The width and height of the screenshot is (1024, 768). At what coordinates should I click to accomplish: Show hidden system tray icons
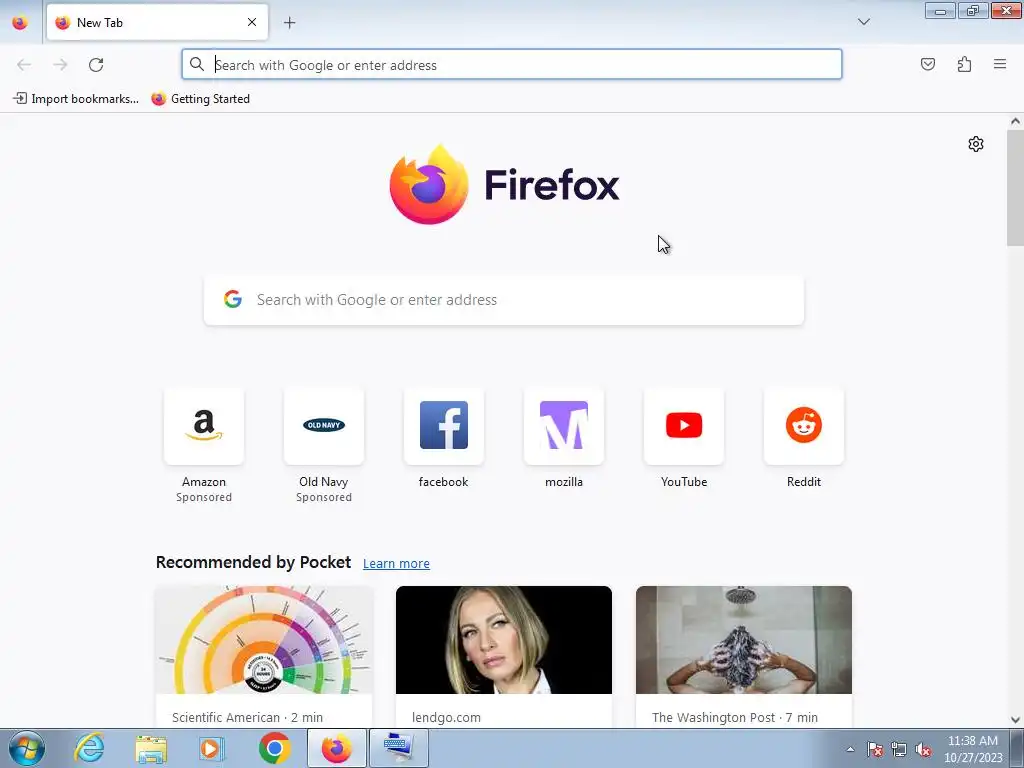coord(850,749)
